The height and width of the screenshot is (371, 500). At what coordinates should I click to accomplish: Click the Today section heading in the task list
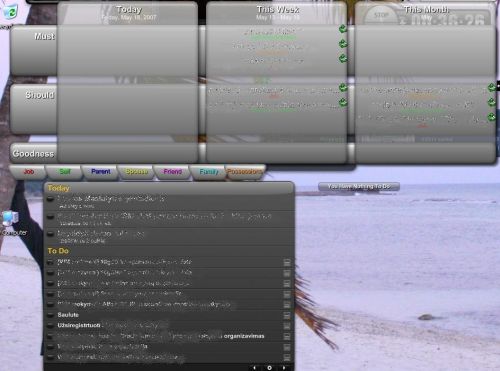pyautogui.click(x=59, y=188)
